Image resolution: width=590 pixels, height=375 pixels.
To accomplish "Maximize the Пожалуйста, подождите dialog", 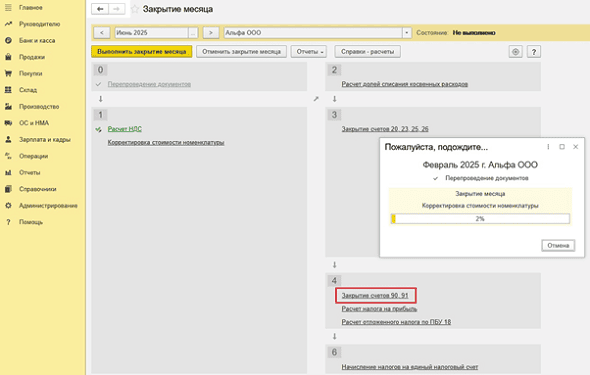I will pos(562,147).
